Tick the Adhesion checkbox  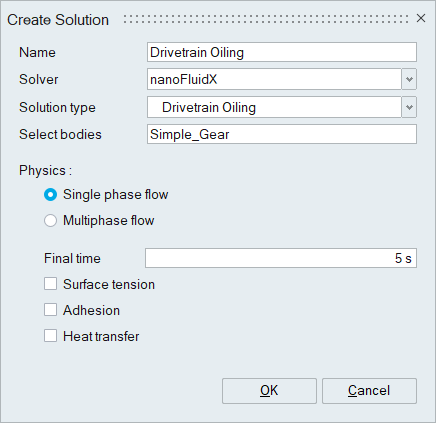(x=50, y=310)
